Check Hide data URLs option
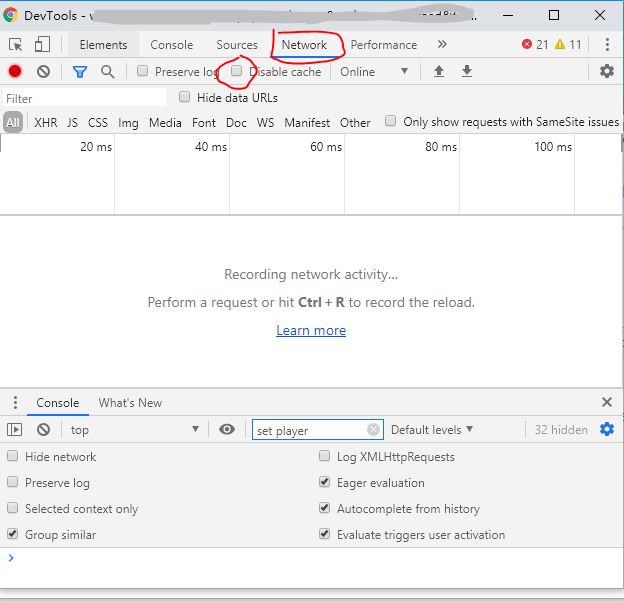624x602 pixels. pos(184,97)
